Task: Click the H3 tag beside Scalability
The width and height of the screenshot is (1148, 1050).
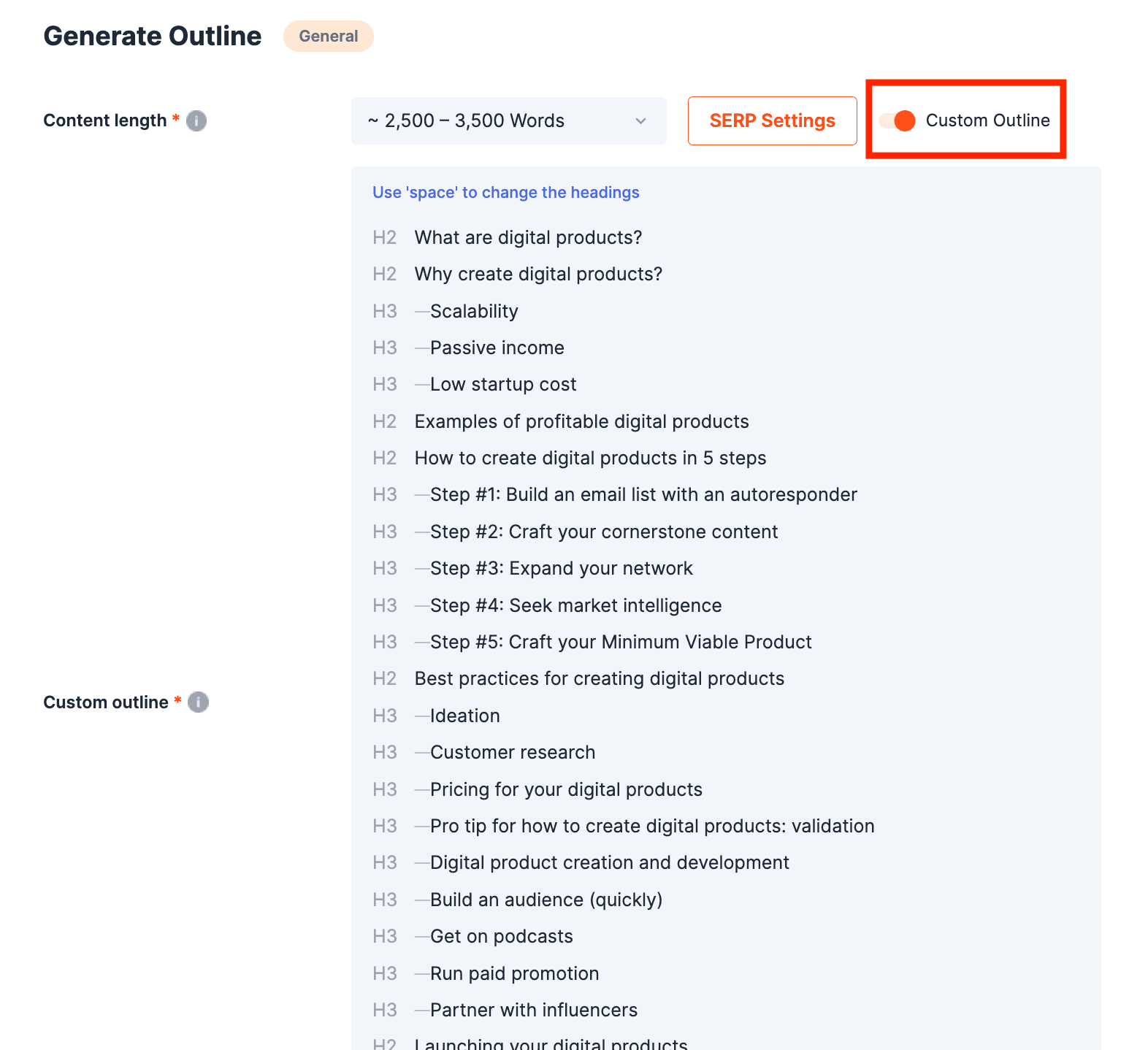Action: point(384,311)
